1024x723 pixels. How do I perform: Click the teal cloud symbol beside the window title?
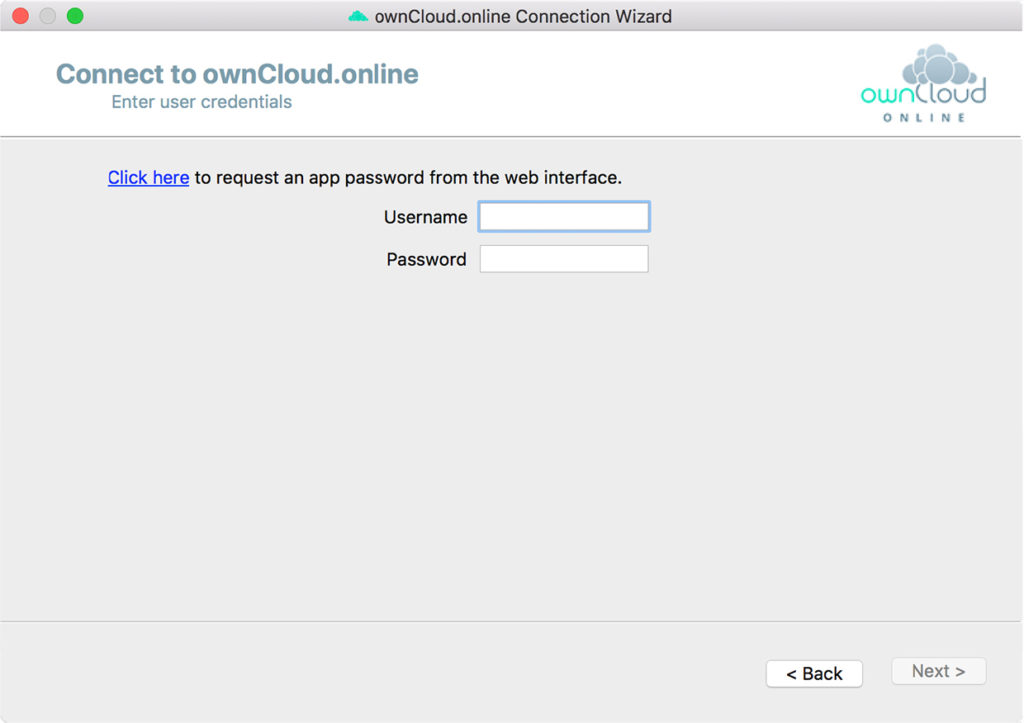pyautogui.click(x=355, y=15)
